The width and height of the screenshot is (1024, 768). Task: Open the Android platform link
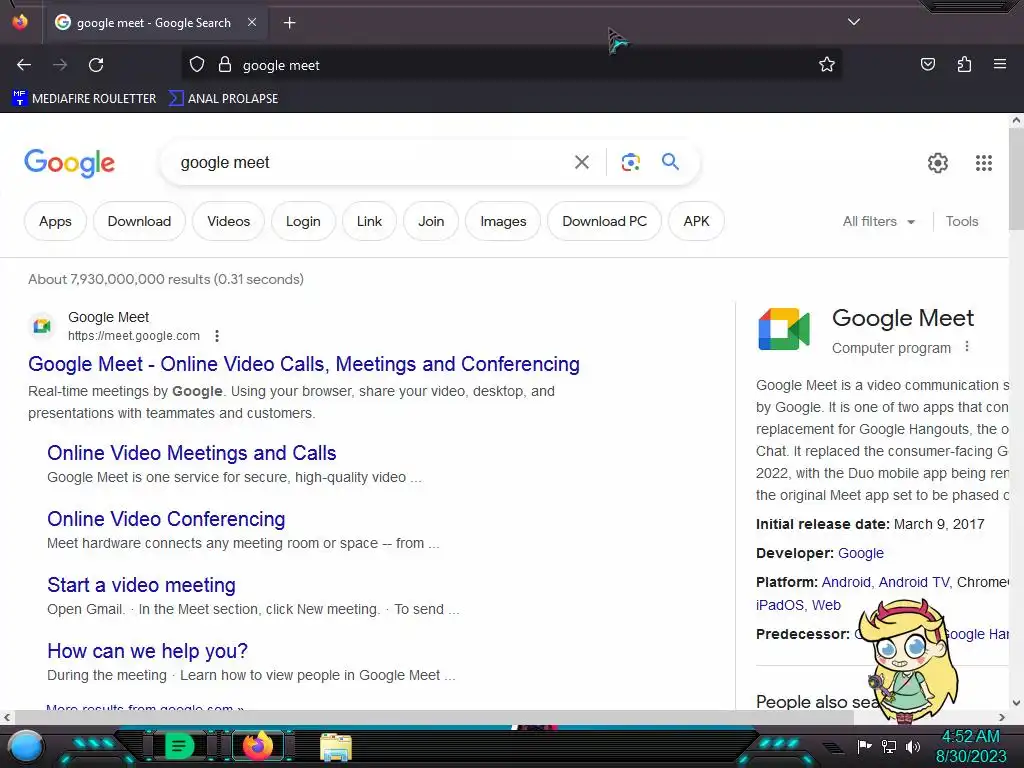tap(846, 582)
